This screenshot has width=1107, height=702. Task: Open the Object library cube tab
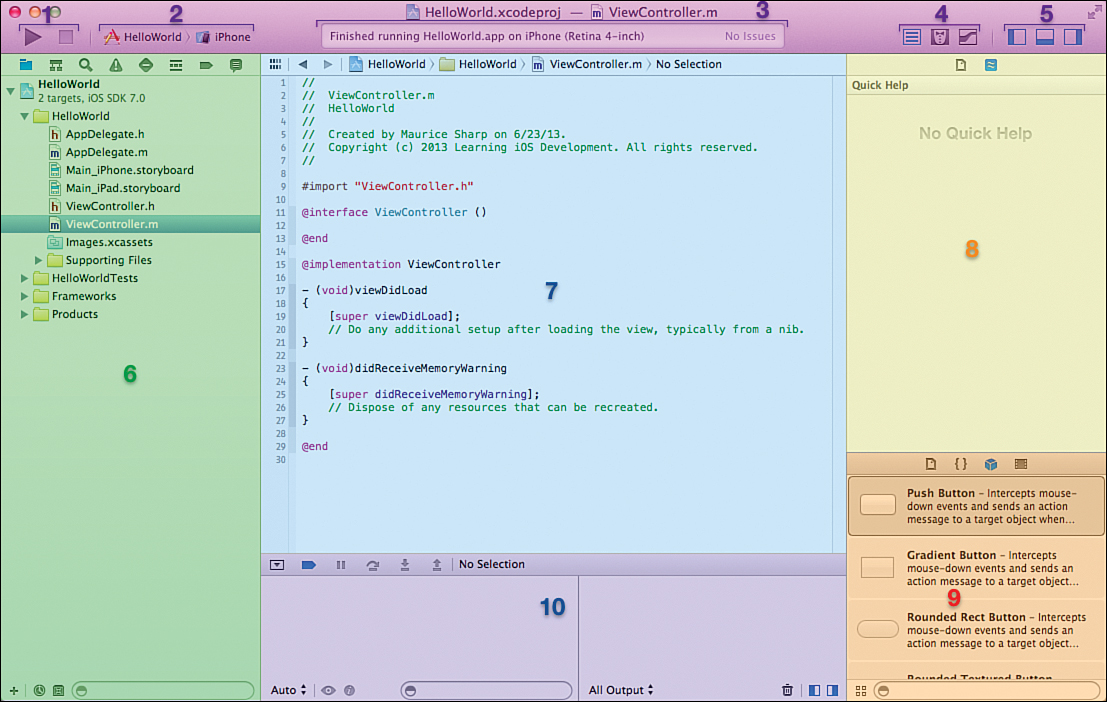click(991, 464)
